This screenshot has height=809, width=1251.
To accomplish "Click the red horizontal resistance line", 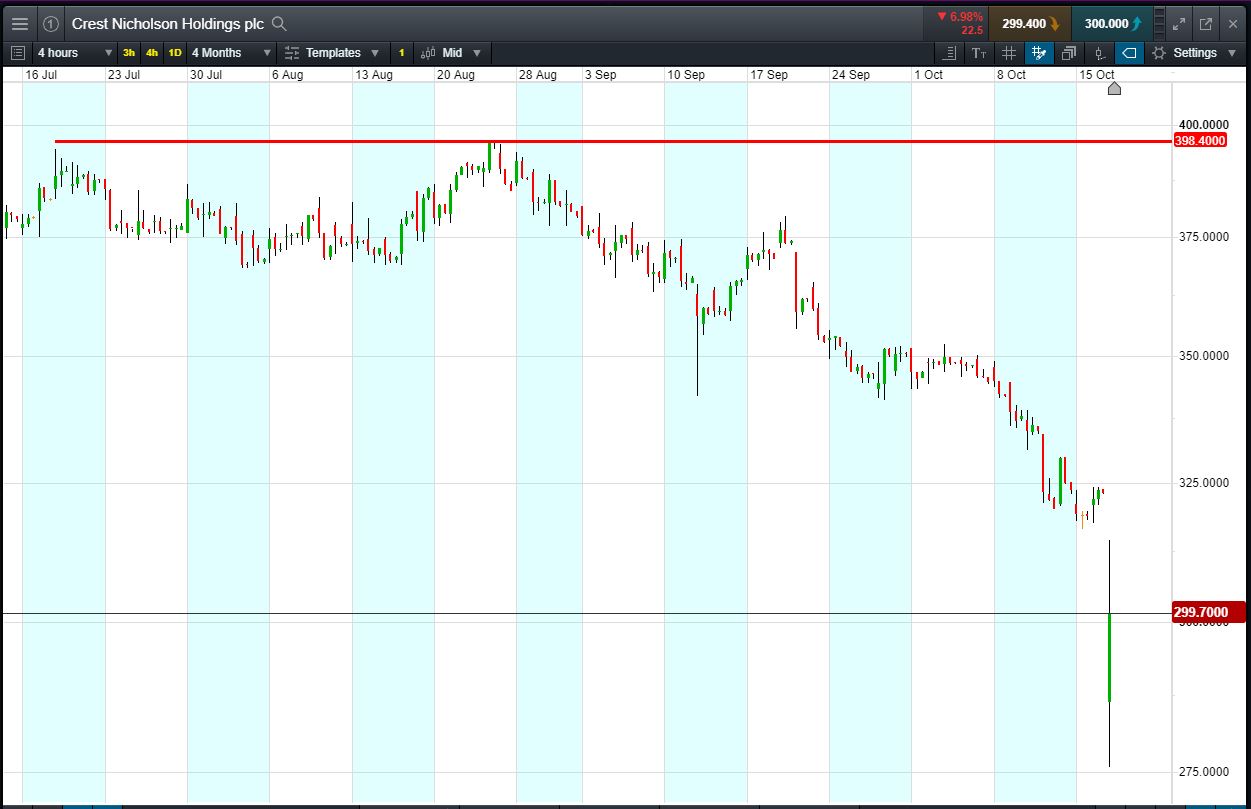I will point(612,141).
